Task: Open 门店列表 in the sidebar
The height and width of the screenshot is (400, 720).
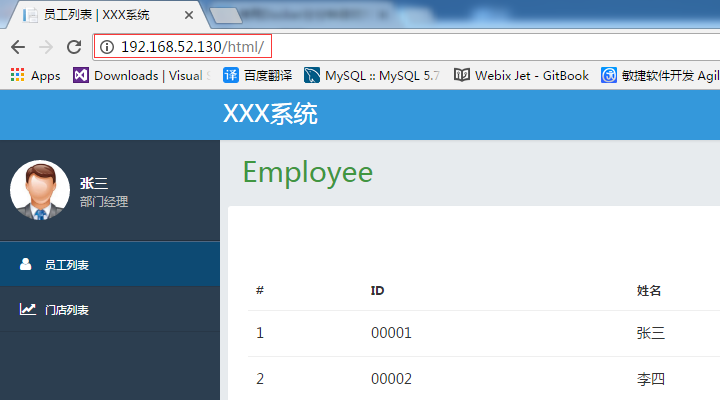Action: coord(110,310)
